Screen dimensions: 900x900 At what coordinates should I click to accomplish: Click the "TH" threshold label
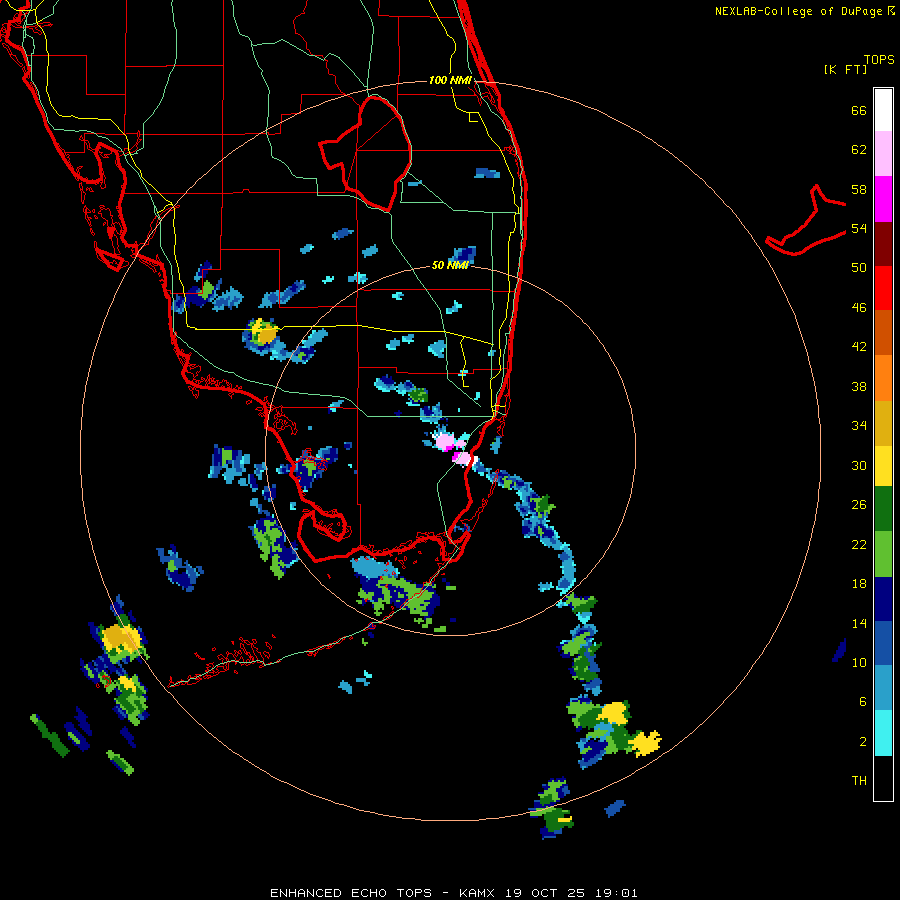click(x=859, y=780)
